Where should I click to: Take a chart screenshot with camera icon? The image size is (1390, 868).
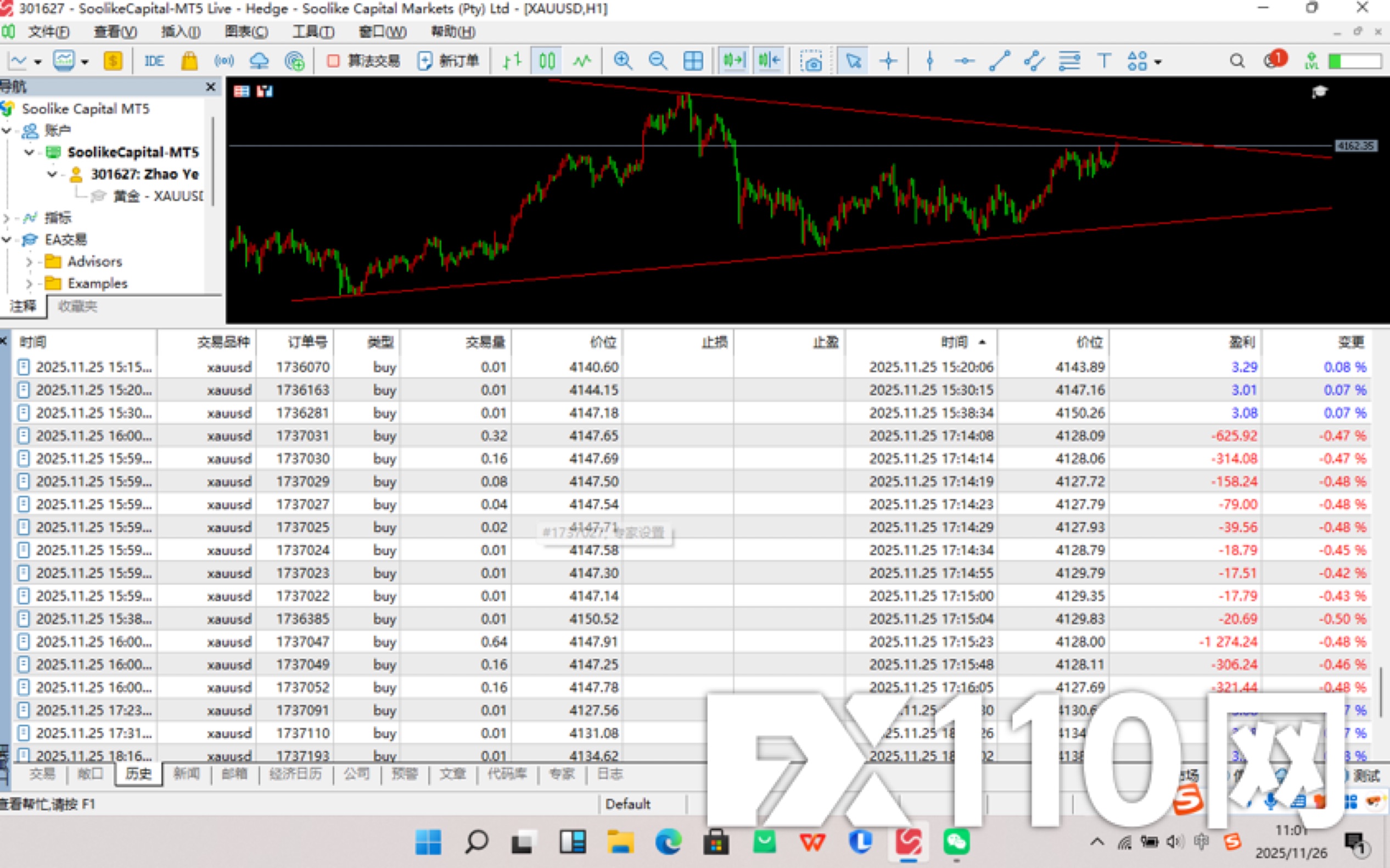click(811, 61)
